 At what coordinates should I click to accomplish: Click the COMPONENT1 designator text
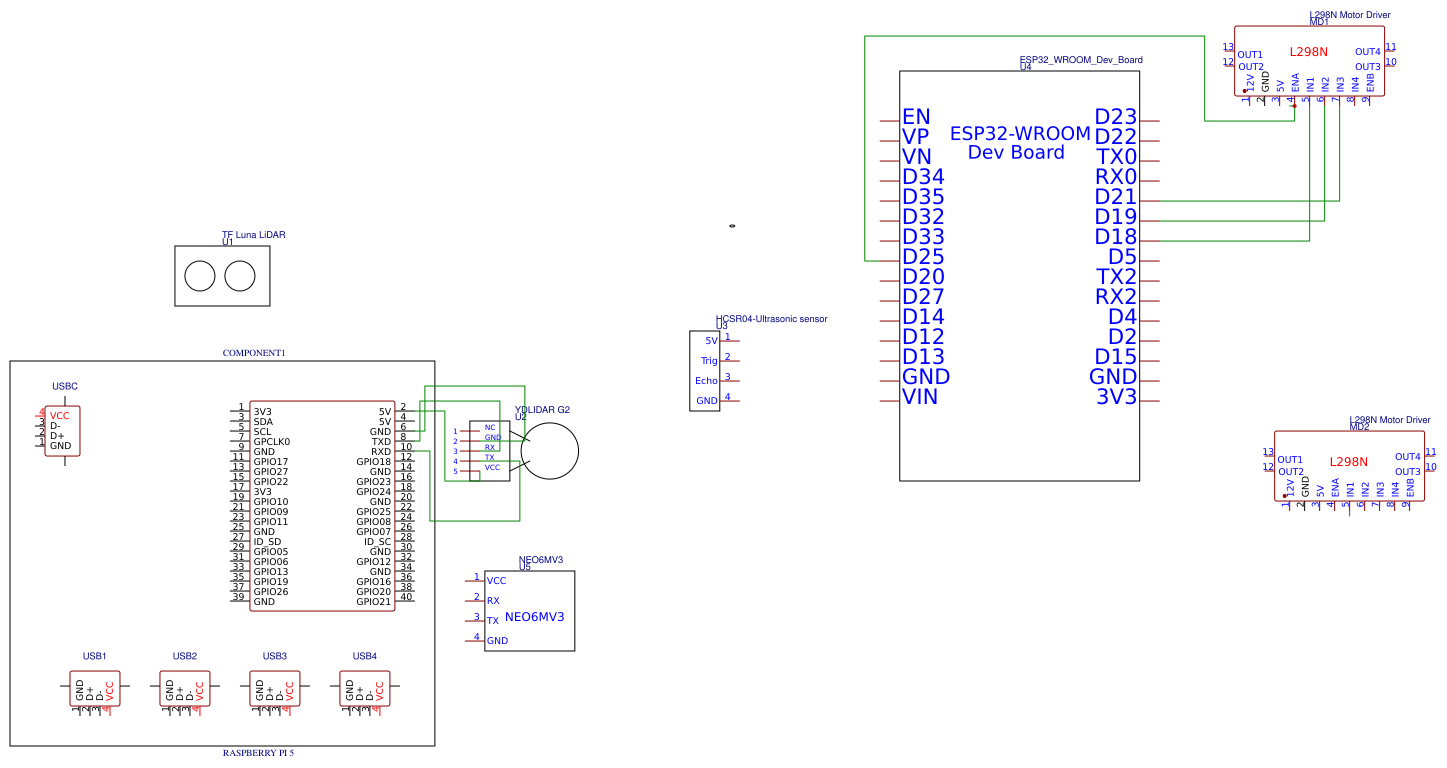(254, 353)
